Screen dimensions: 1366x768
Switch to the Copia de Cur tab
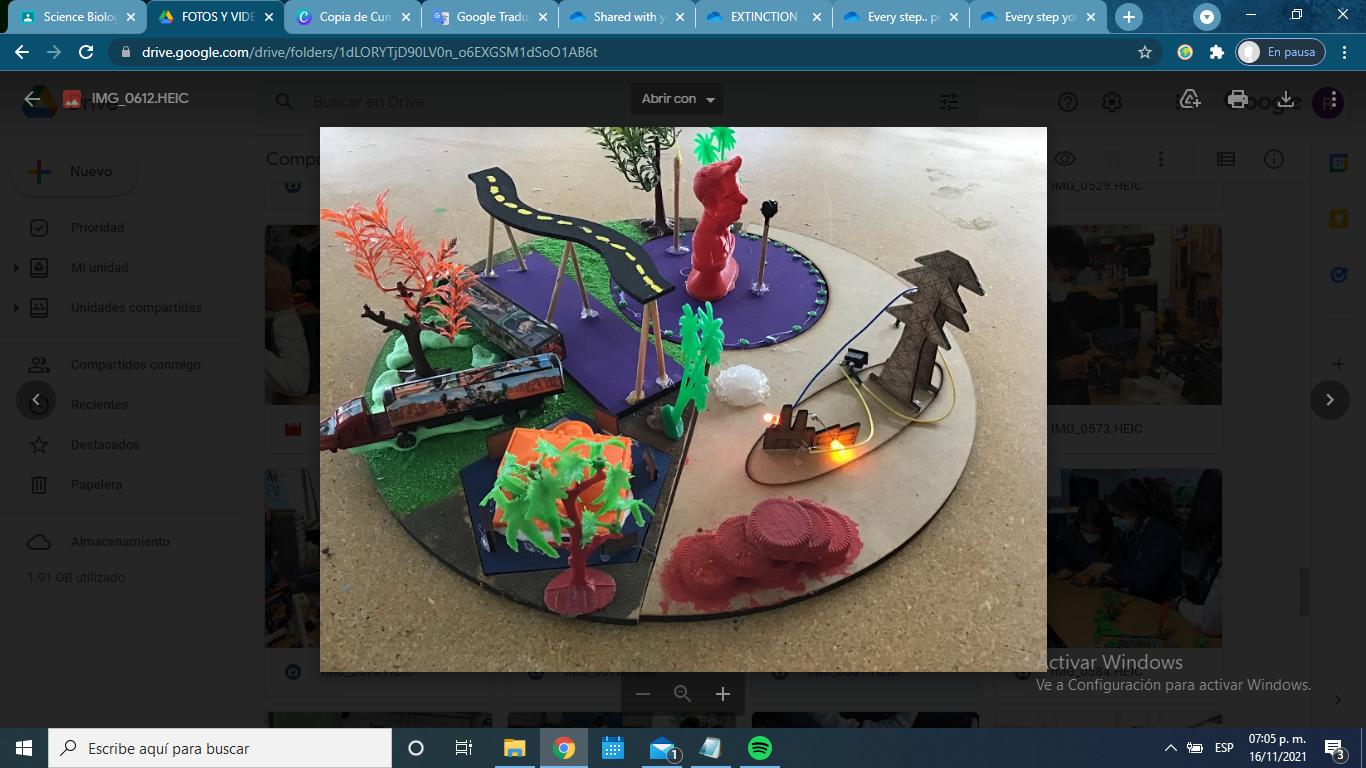(x=354, y=17)
